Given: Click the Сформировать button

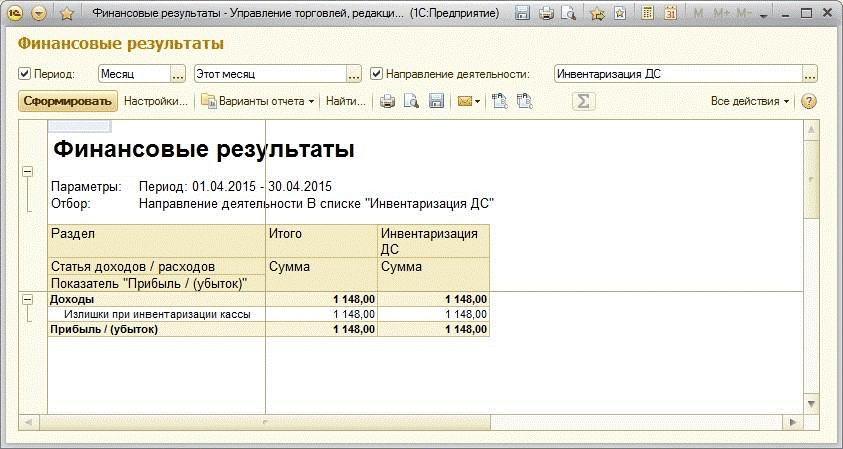Looking at the screenshot, I should click(x=68, y=101).
